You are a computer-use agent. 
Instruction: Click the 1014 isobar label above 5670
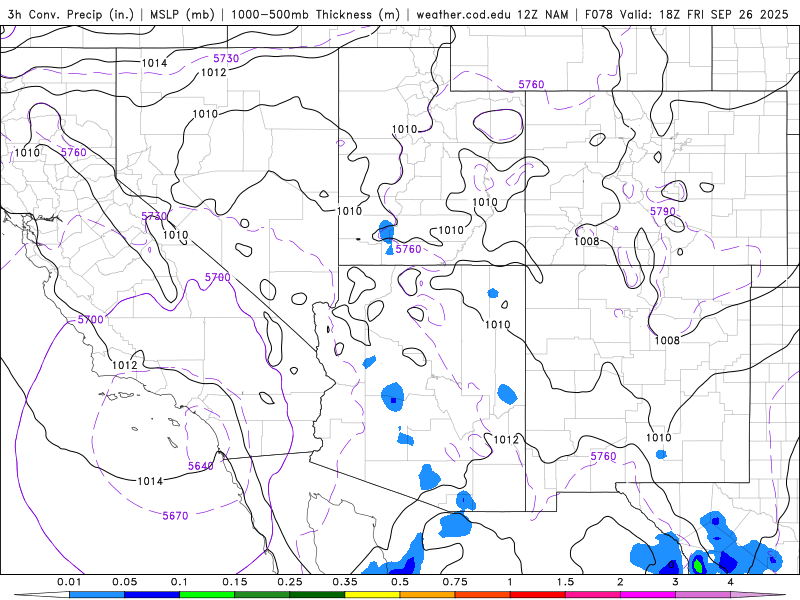pos(150,481)
